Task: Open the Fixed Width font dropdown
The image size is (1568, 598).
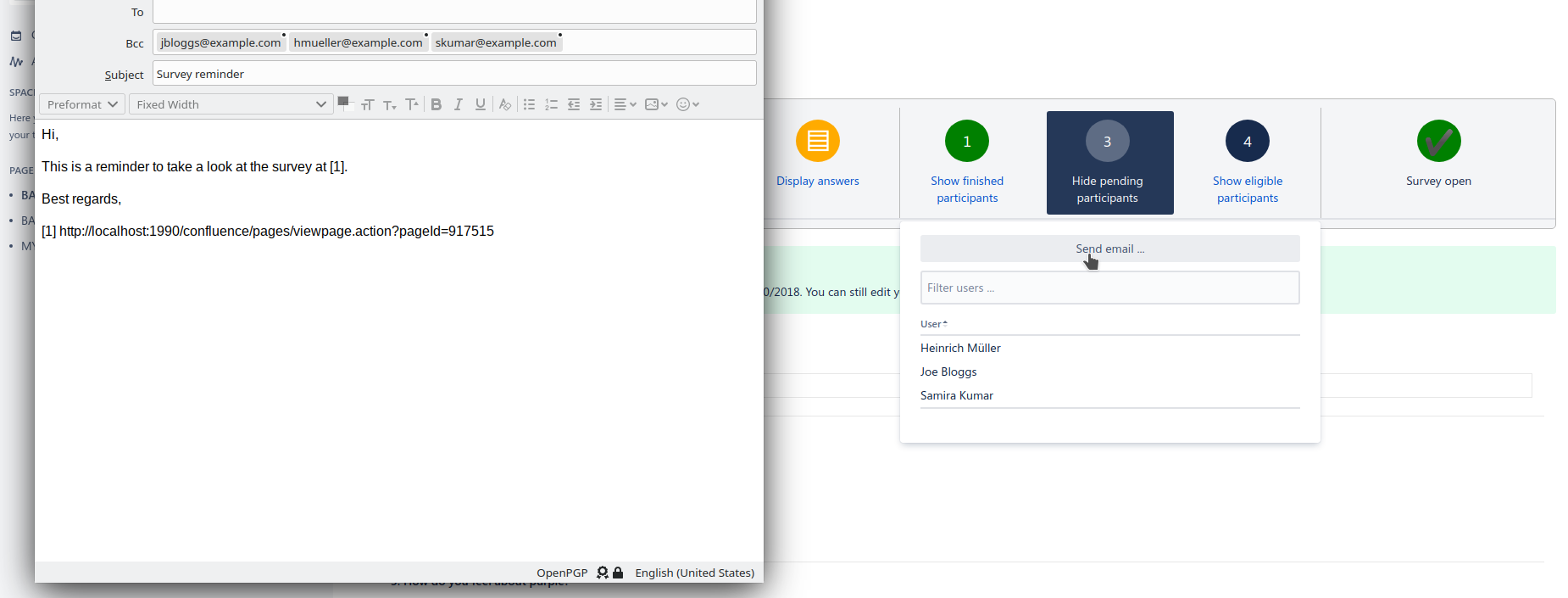Action: [x=231, y=104]
